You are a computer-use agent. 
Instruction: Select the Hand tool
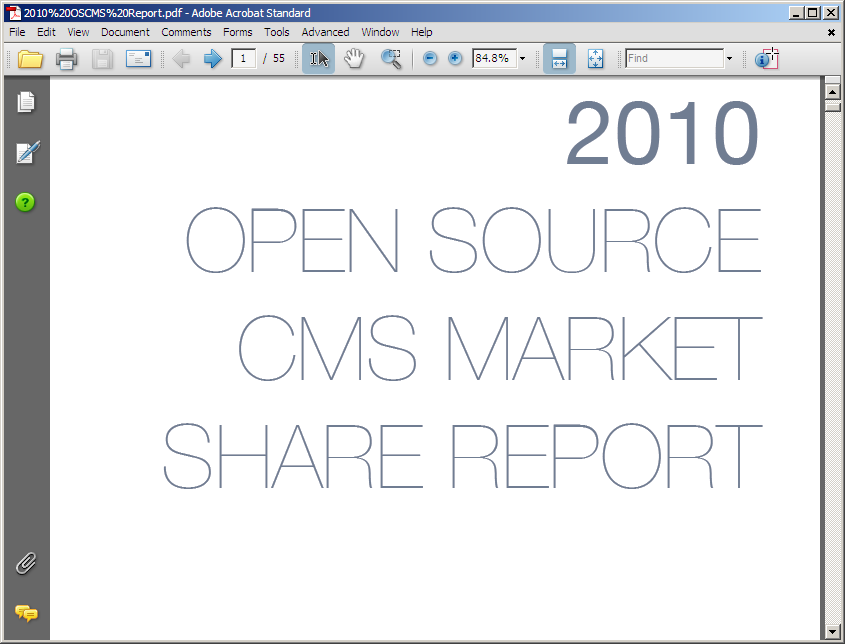point(354,59)
